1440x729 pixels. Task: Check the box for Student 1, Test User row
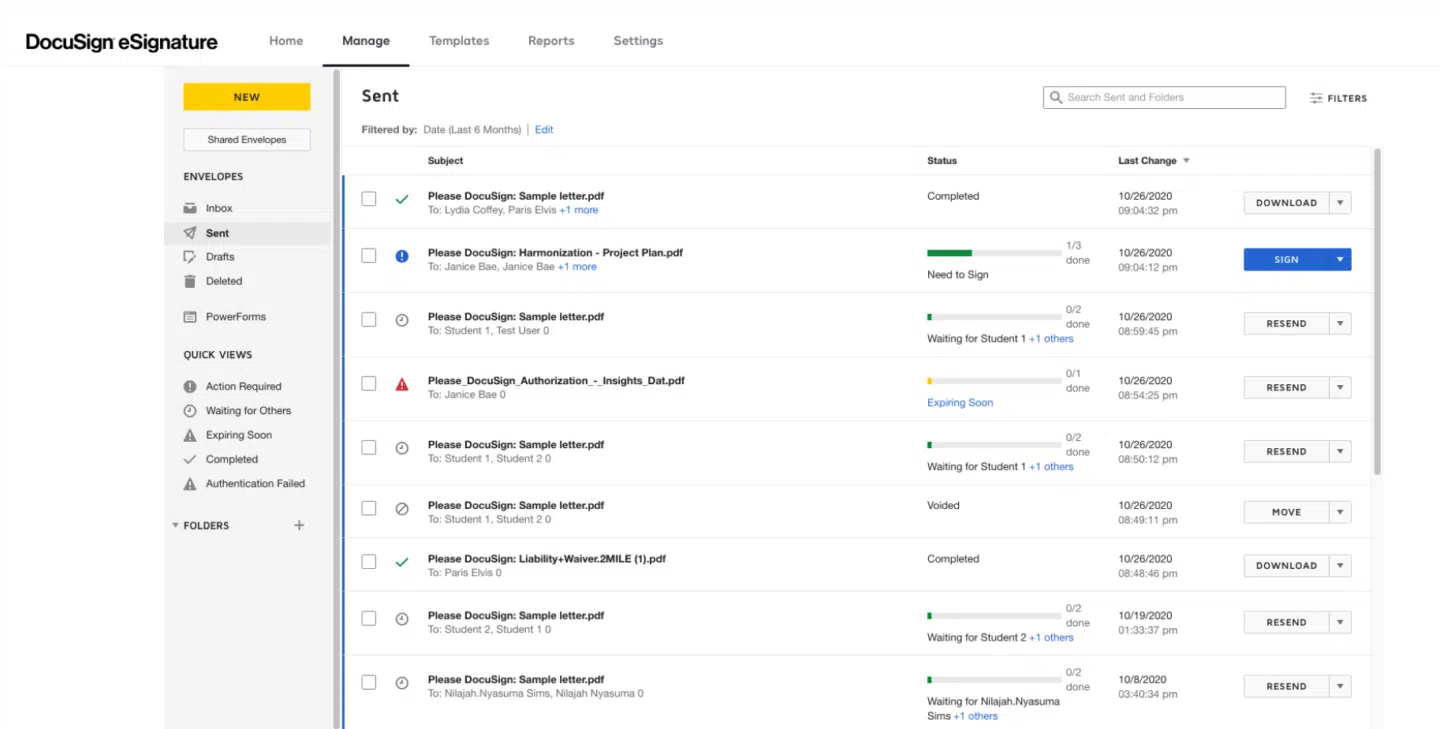click(x=369, y=320)
